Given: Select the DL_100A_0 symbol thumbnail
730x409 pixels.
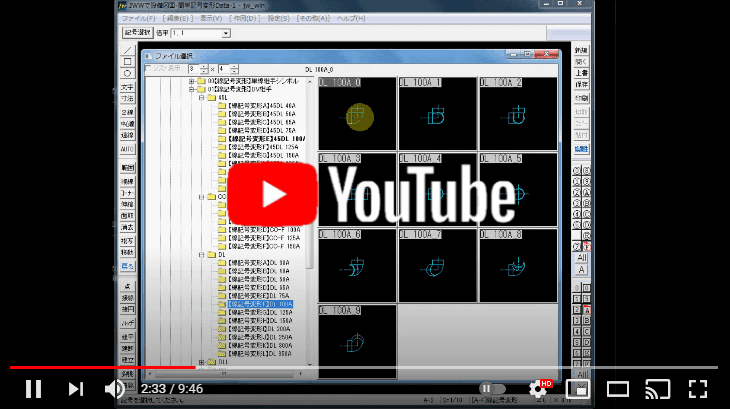Looking at the screenshot, I should tap(357, 114).
